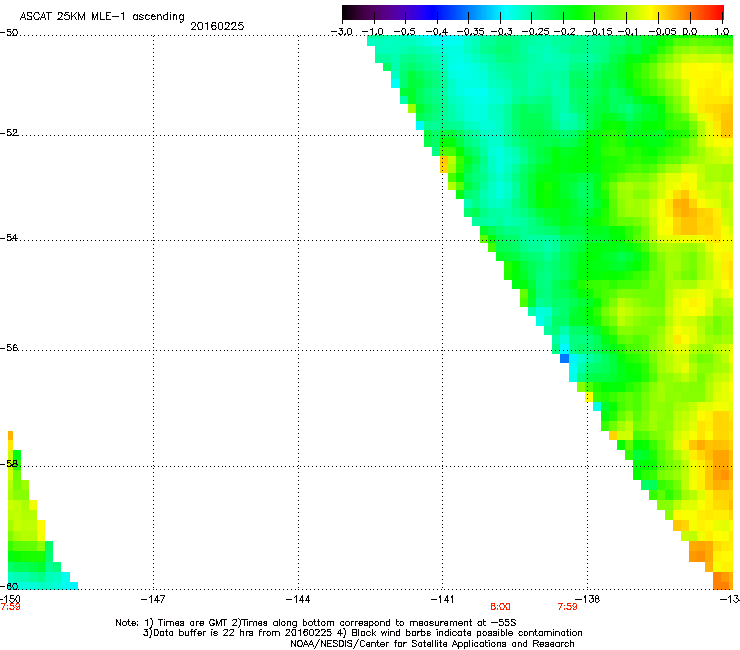Click the "-0.3" color scale label
The image size is (740, 650).
tap(501, 32)
